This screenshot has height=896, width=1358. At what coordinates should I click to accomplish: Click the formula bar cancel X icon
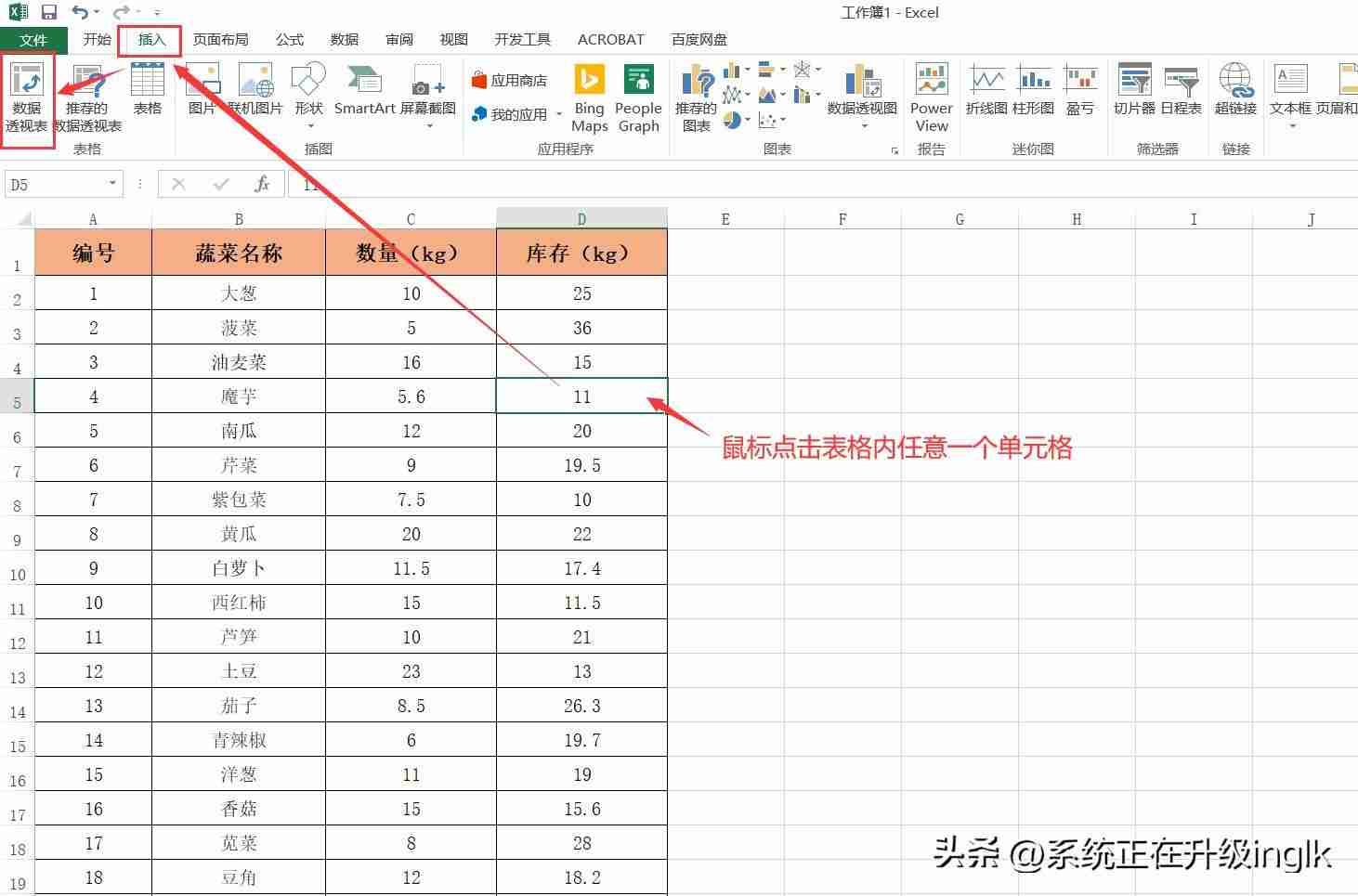(x=178, y=185)
